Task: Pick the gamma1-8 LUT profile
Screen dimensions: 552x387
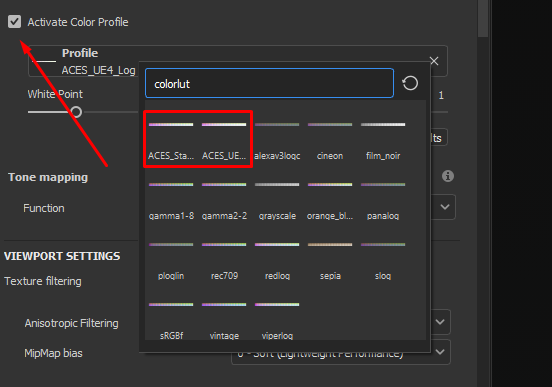Action: (x=171, y=200)
